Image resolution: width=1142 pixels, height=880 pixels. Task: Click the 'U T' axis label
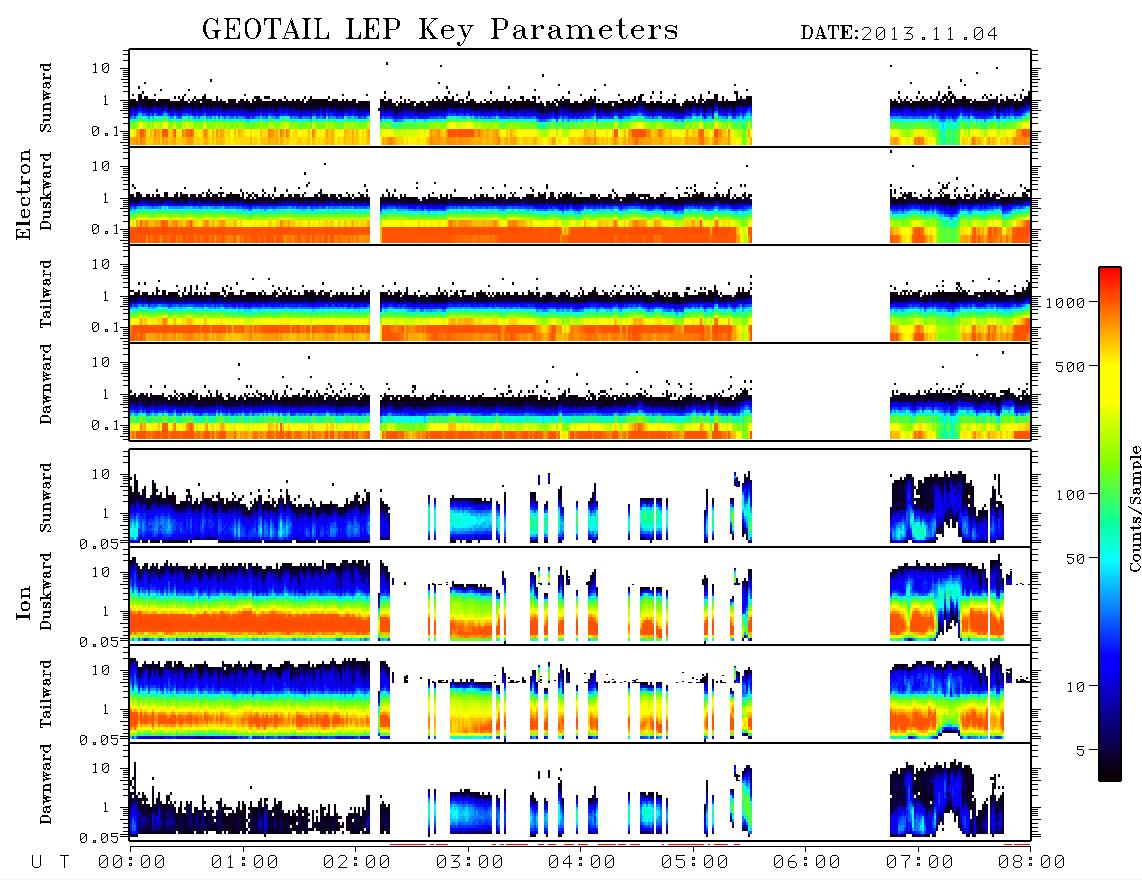point(51,863)
